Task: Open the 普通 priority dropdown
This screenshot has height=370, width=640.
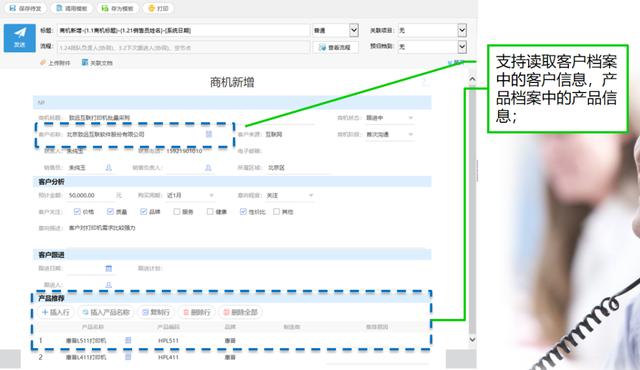Action: tap(353, 30)
